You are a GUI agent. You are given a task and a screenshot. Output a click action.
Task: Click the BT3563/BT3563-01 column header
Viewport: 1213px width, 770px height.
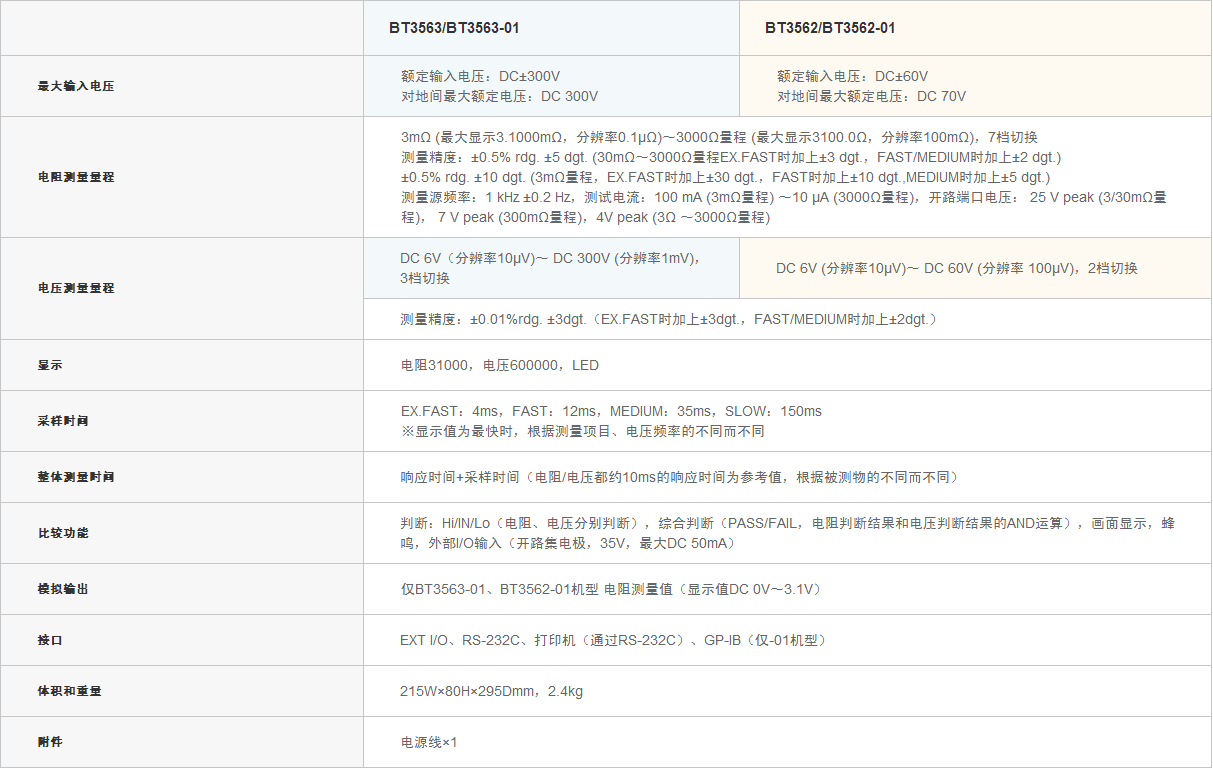[454, 28]
